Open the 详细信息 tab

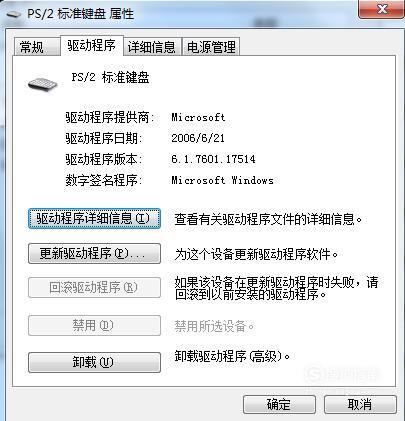[152, 47]
